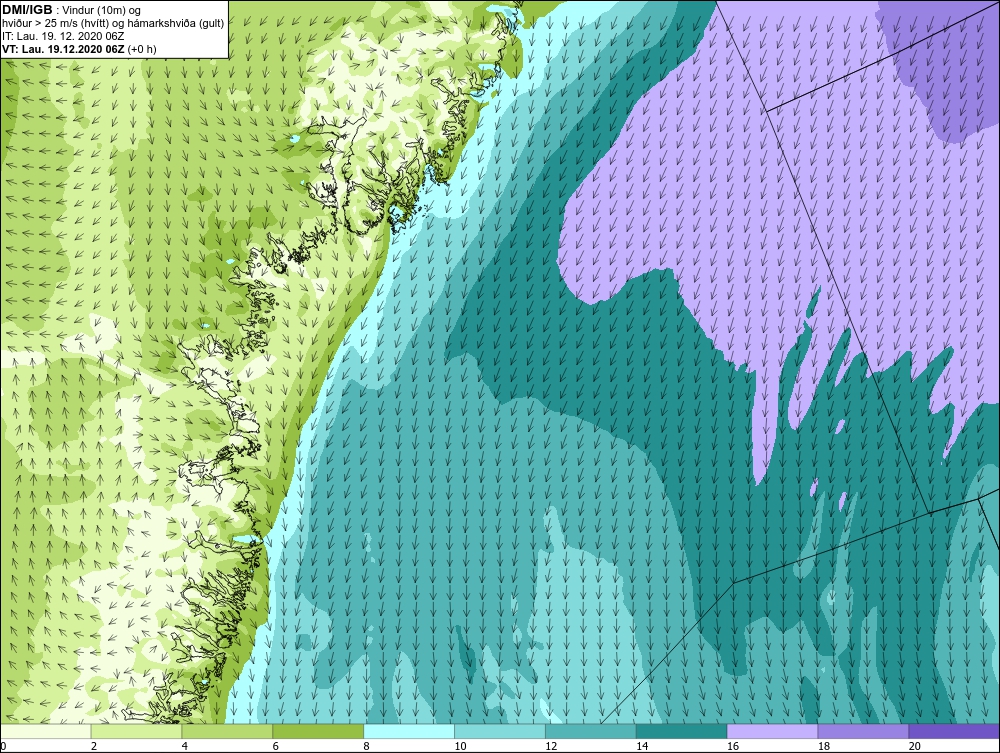This screenshot has height=753, width=1000.
Task: Click the legend scale label "14"
Action: click(642, 746)
